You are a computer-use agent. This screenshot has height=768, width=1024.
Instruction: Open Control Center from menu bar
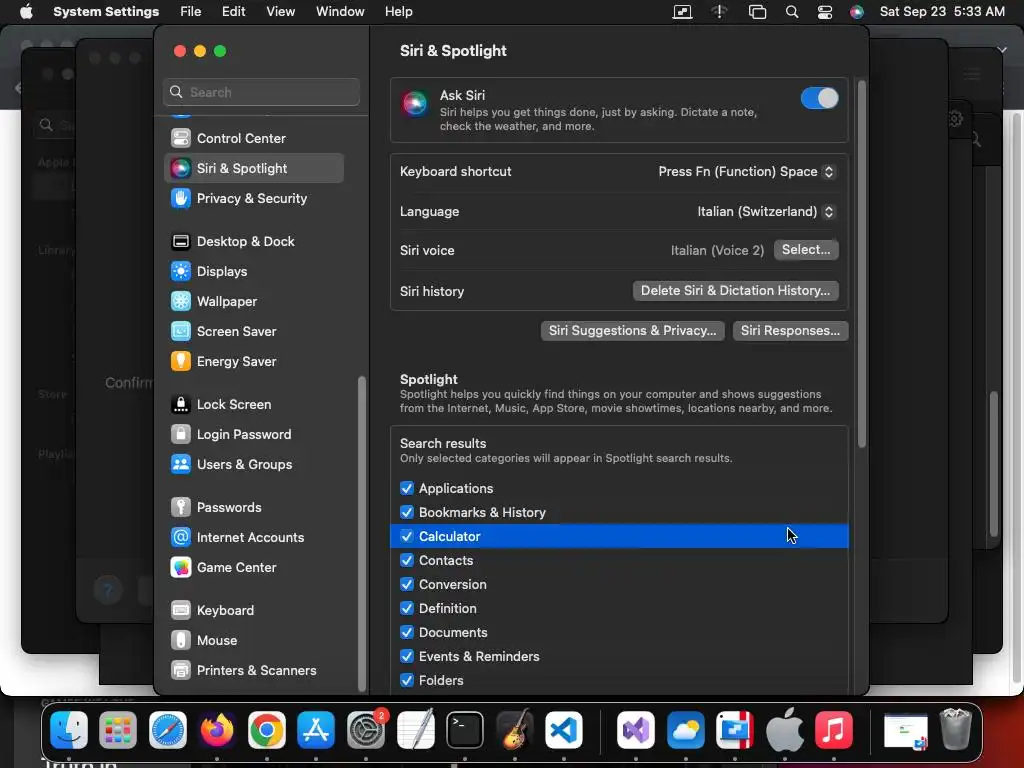(x=825, y=12)
